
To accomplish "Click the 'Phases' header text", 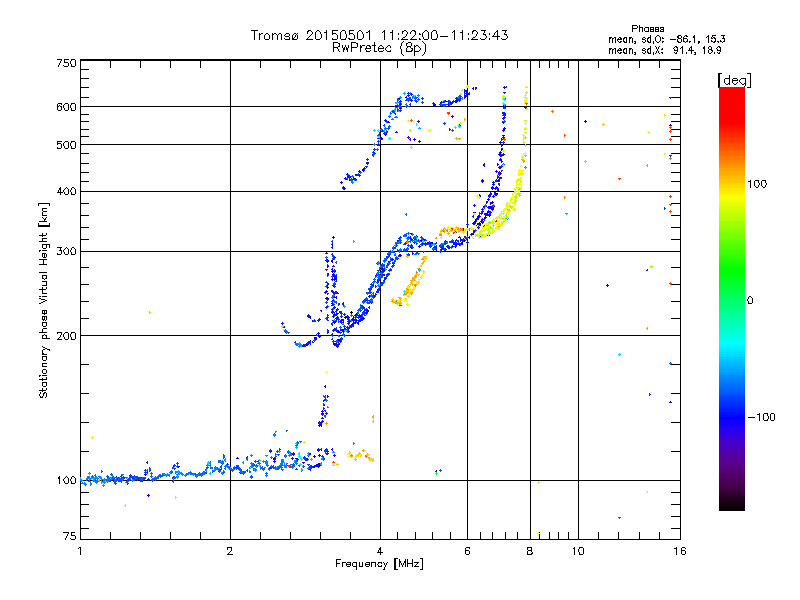I will [x=647, y=29].
